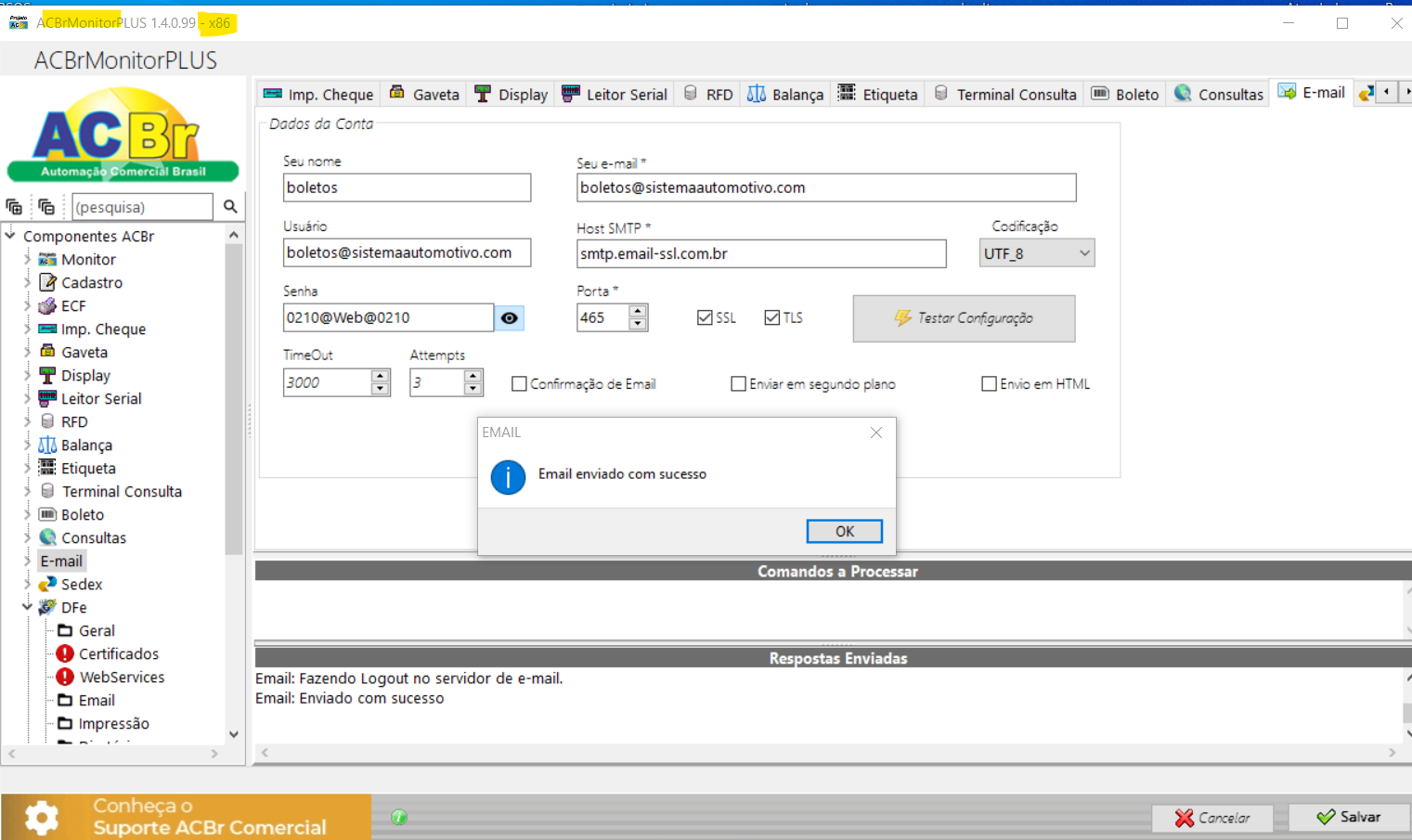Click the DFe gear icon in tree
The height and width of the screenshot is (840, 1412).
tap(47, 607)
